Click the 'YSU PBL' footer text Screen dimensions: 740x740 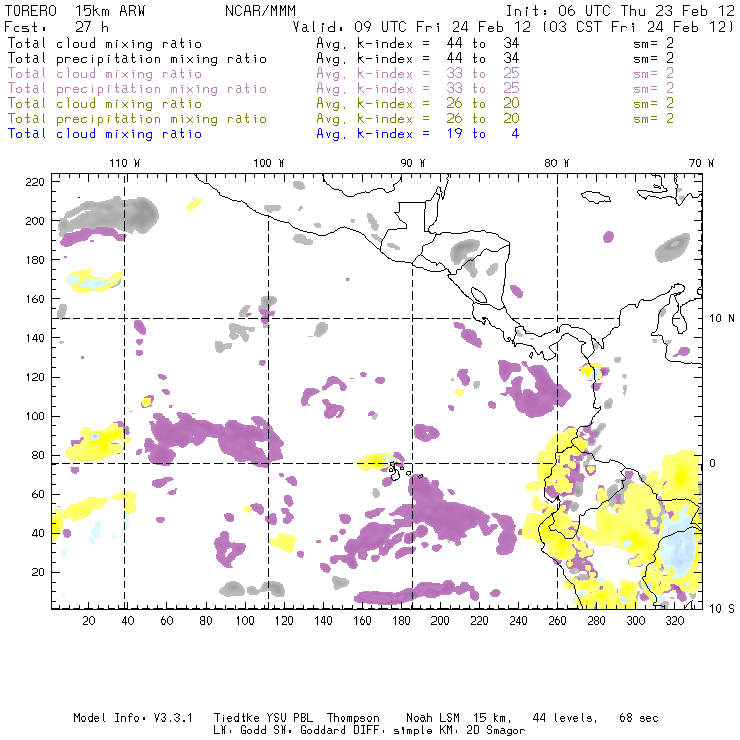coord(289,718)
